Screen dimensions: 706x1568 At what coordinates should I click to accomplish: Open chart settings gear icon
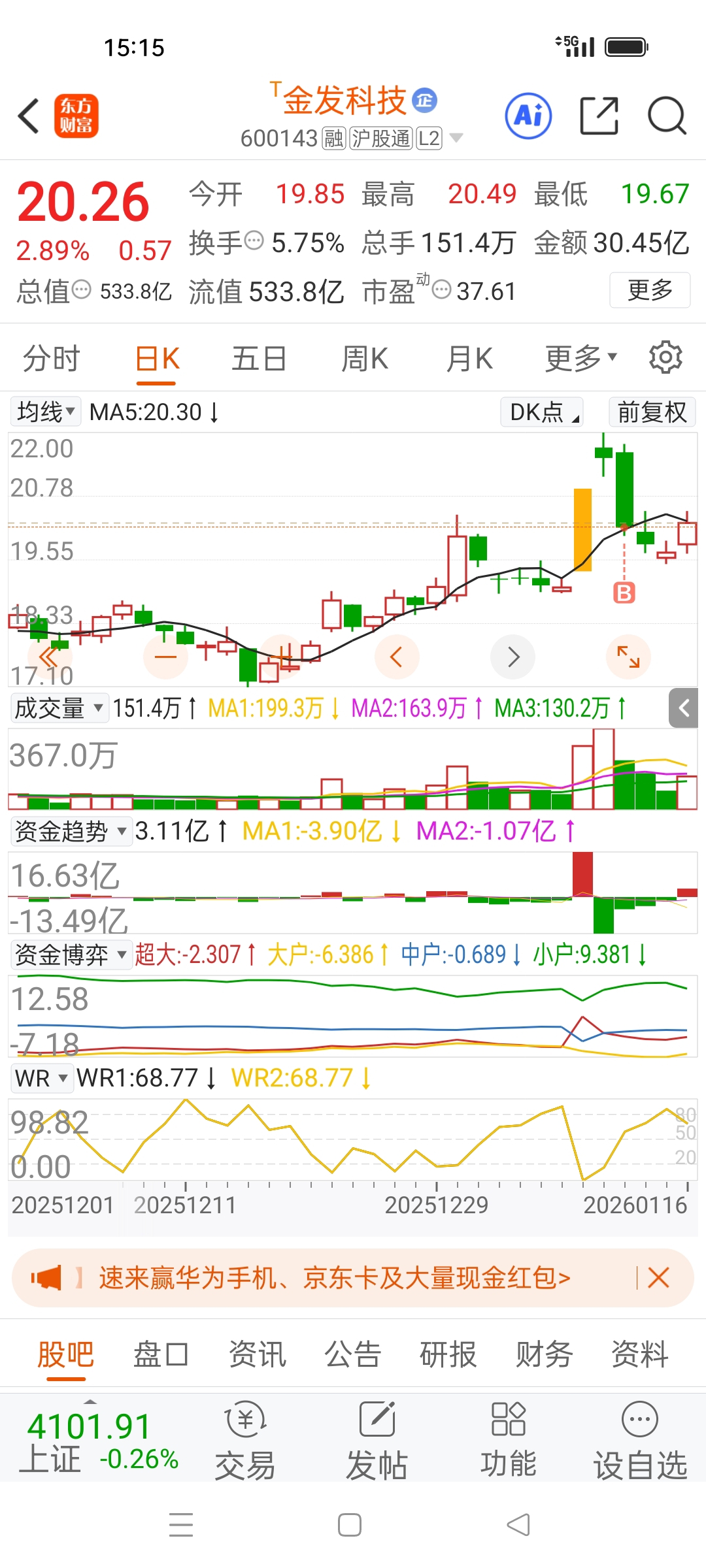point(665,357)
